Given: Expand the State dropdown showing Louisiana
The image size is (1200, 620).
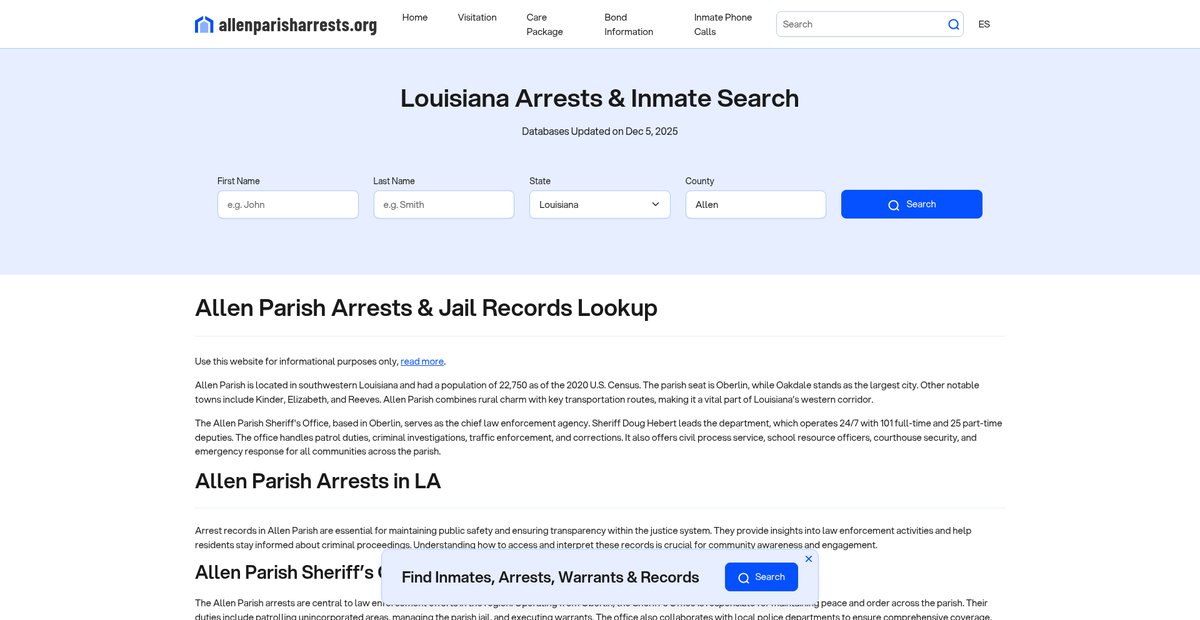Looking at the screenshot, I should [x=600, y=204].
